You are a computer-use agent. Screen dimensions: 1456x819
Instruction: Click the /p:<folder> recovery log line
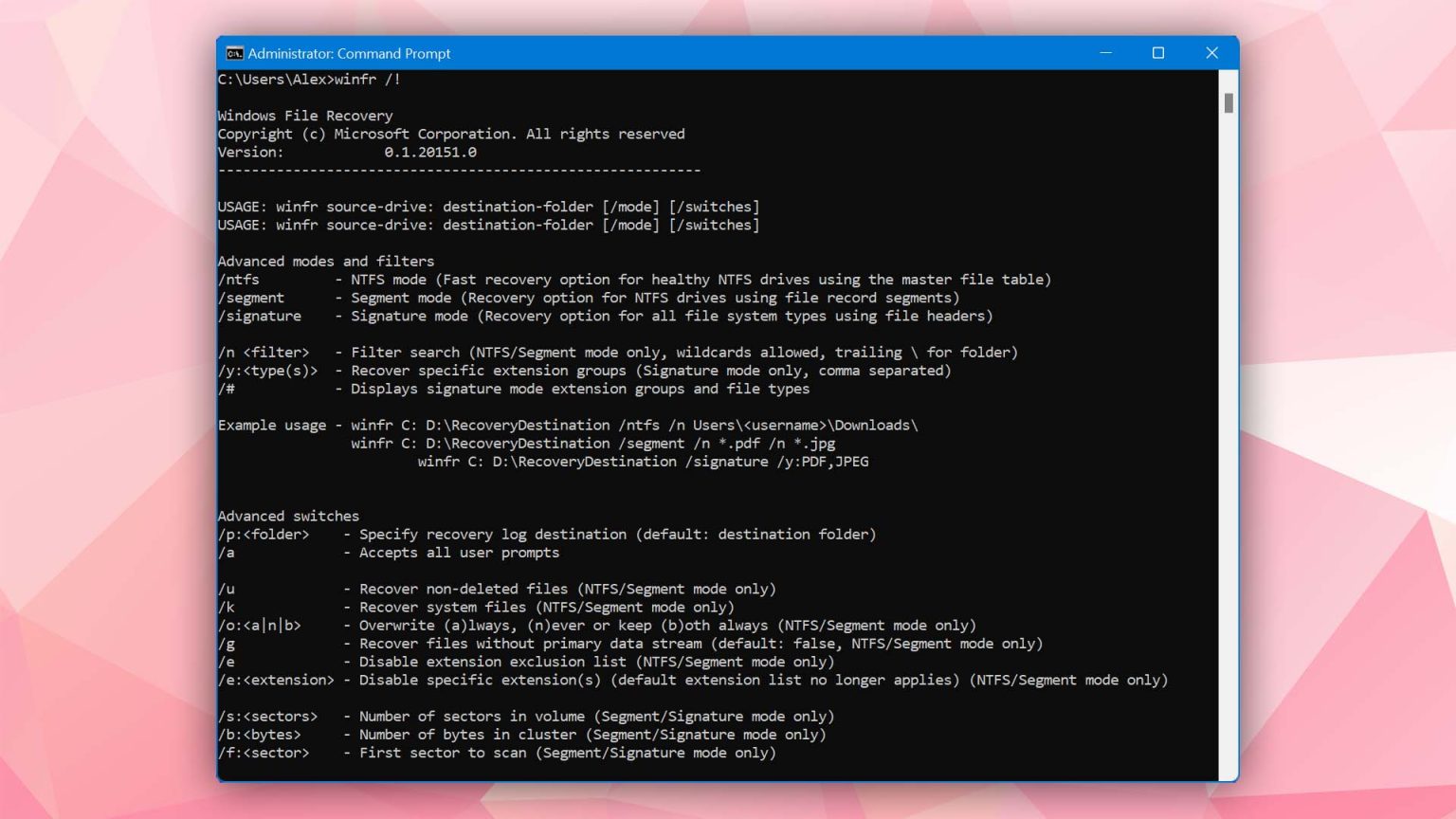(x=547, y=534)
